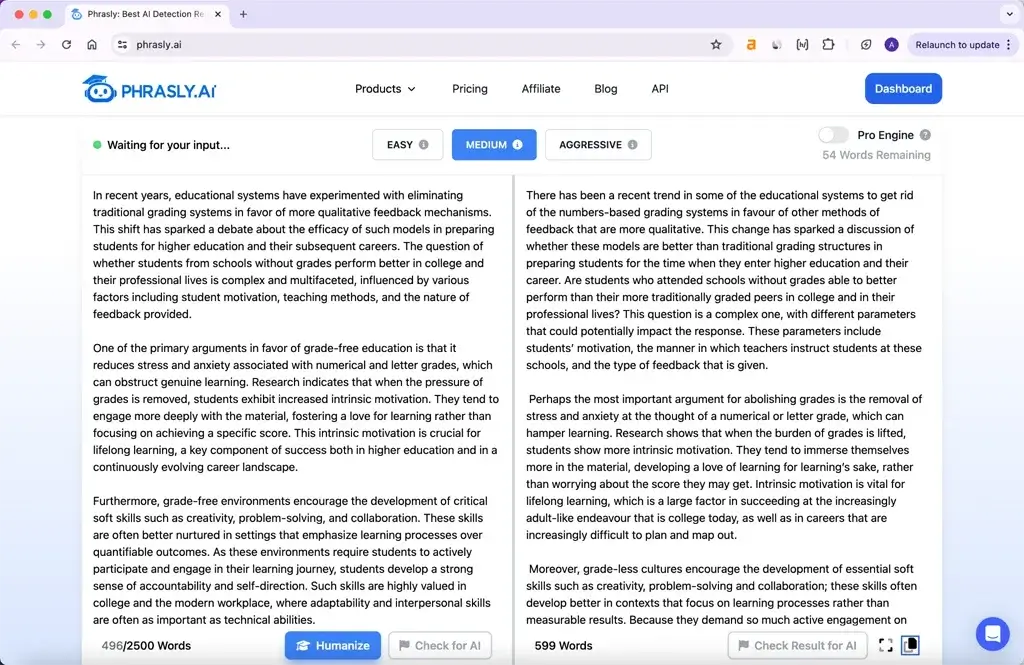
Task: Open the browser home page
Action: pyautogui.click(x=92, y=44)
